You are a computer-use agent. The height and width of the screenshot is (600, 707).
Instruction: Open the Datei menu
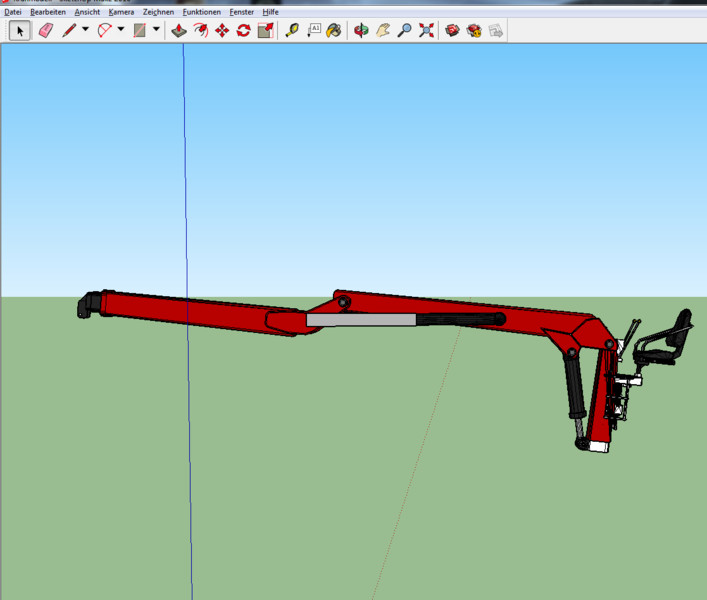(x=13, y=12)
